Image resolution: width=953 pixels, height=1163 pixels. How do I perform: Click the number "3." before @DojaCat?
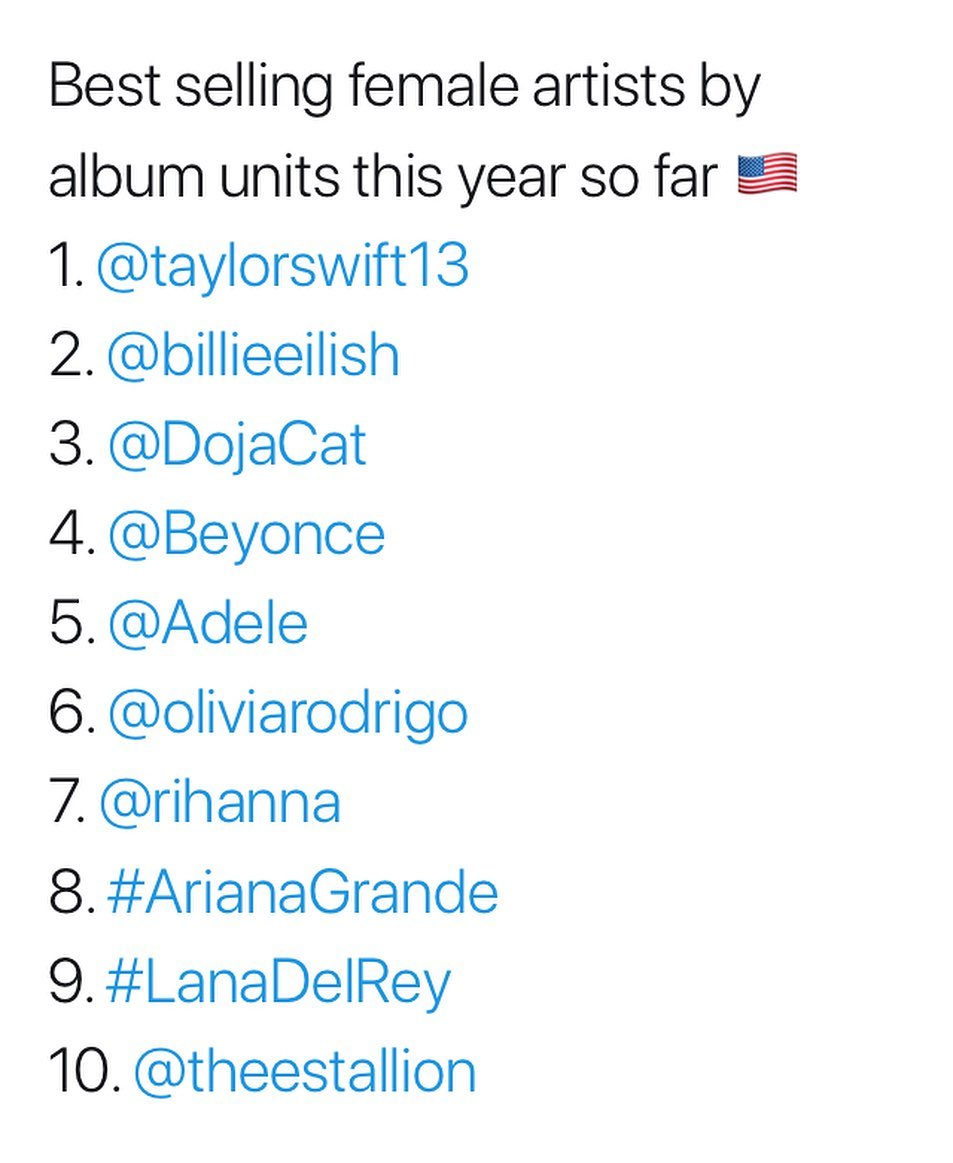71,446
